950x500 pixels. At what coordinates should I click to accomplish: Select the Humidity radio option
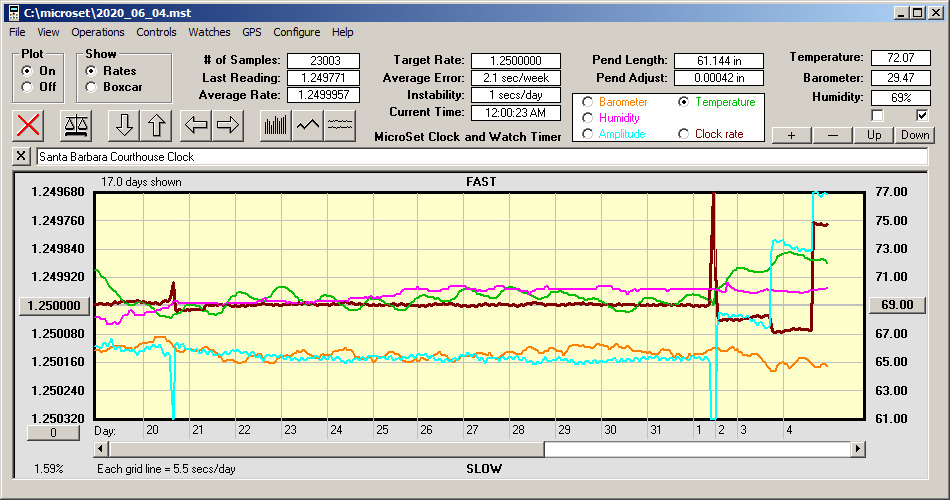point(587,118)
